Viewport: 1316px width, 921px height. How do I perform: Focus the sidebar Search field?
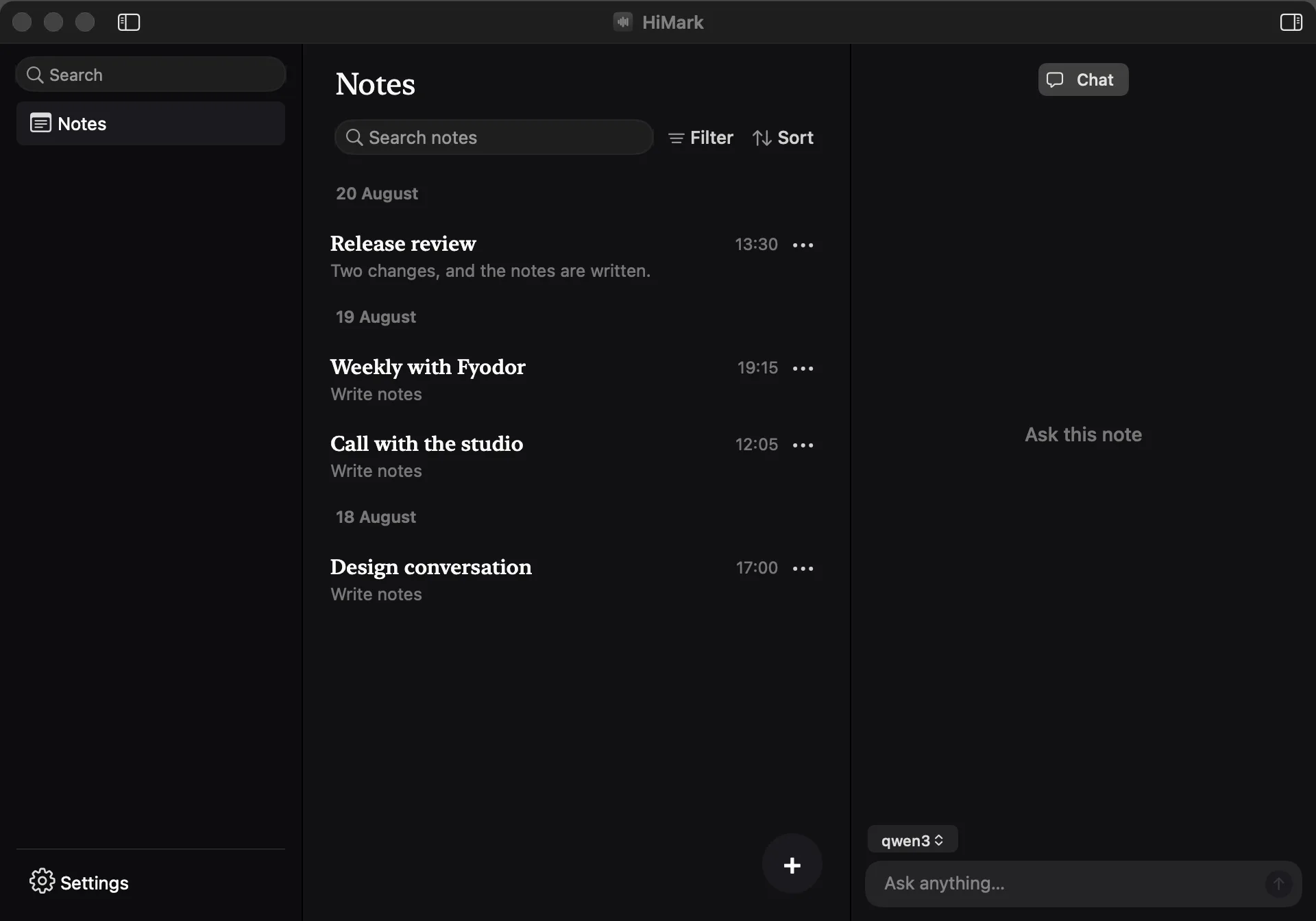click(151, 74)
